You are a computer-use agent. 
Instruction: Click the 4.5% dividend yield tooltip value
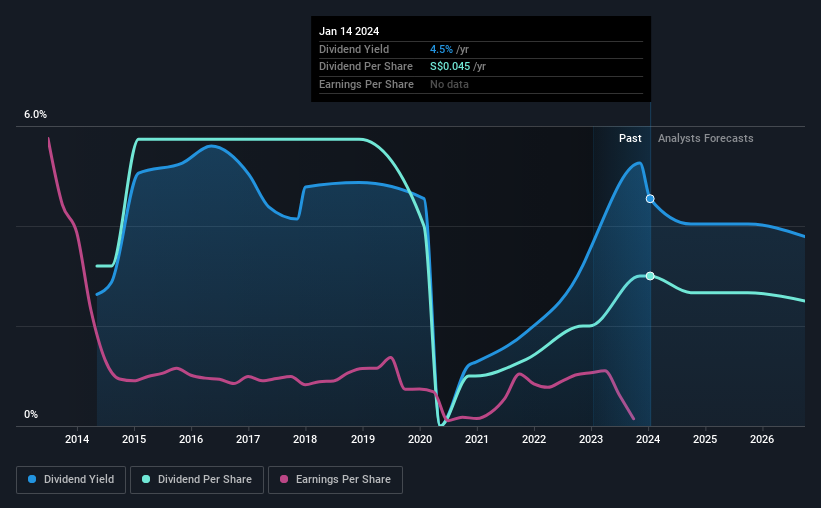coord(441,49)
